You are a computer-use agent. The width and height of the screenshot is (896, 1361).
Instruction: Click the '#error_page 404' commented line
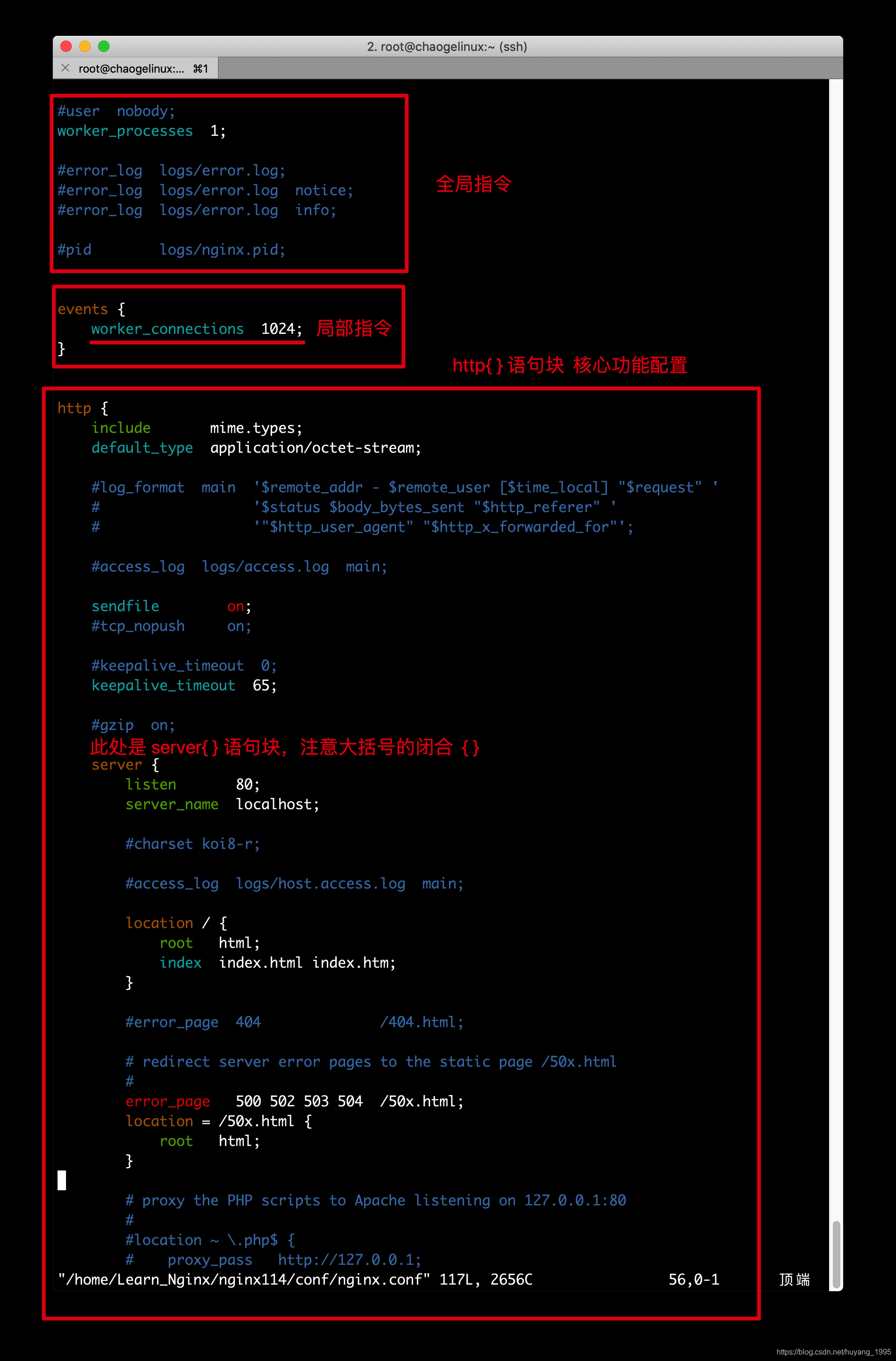(x=294, y=1022)
